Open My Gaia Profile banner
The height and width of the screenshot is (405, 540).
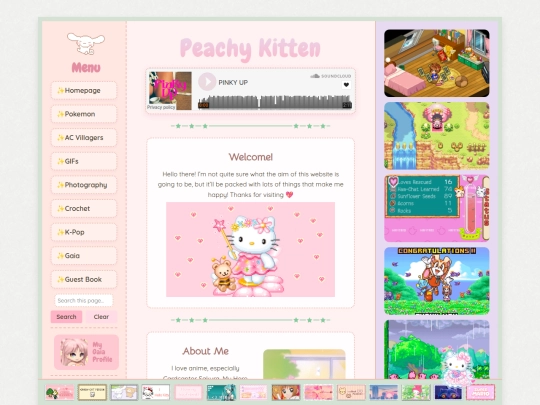coord(86,352)
